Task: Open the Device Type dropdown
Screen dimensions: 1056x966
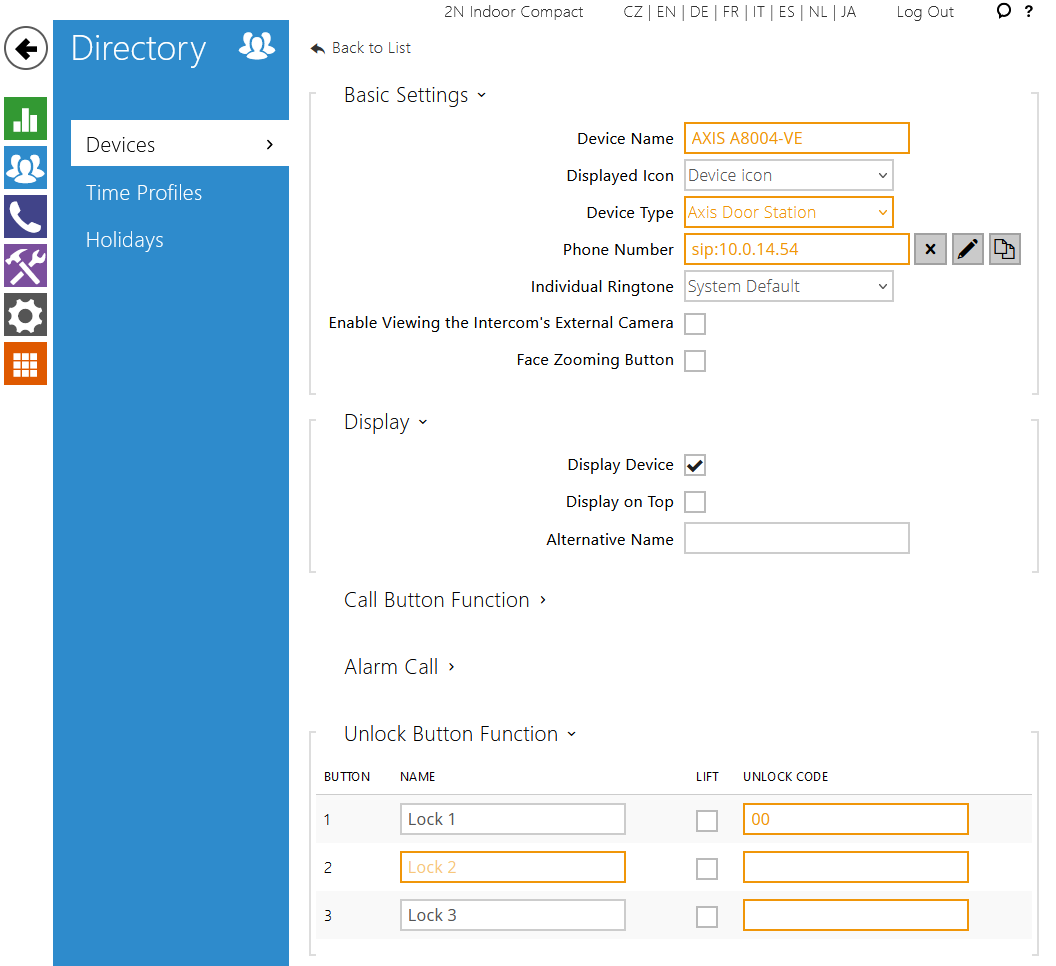Action: click(789, 212)
